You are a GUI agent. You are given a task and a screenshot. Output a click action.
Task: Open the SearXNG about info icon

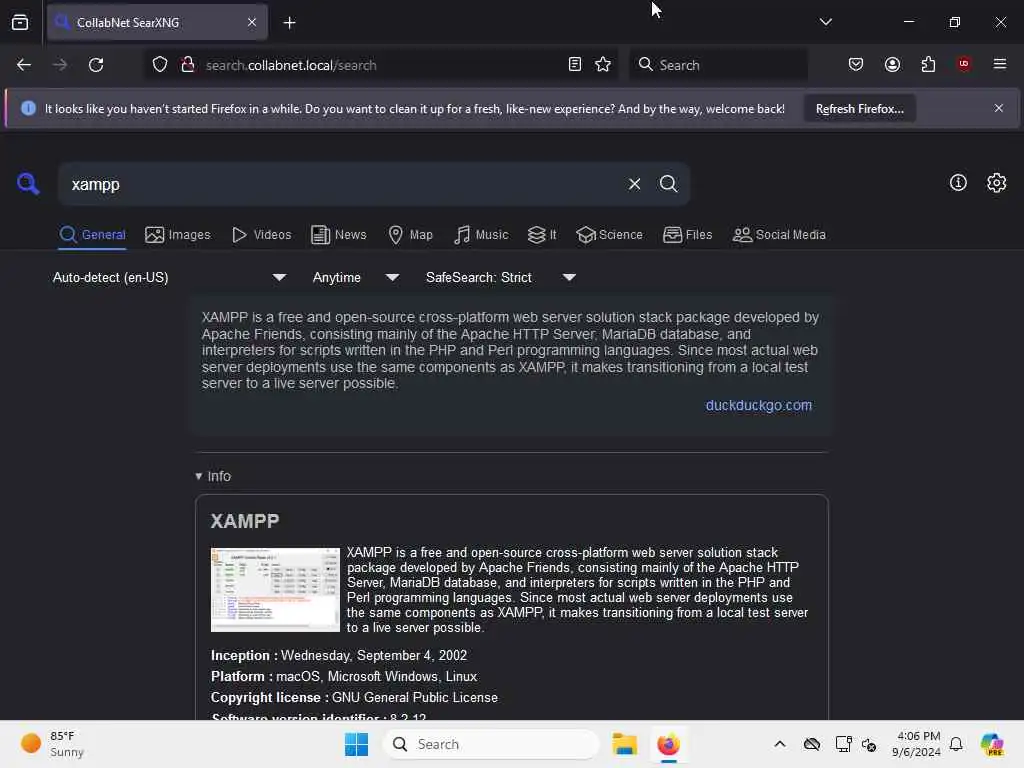(958, 183)
